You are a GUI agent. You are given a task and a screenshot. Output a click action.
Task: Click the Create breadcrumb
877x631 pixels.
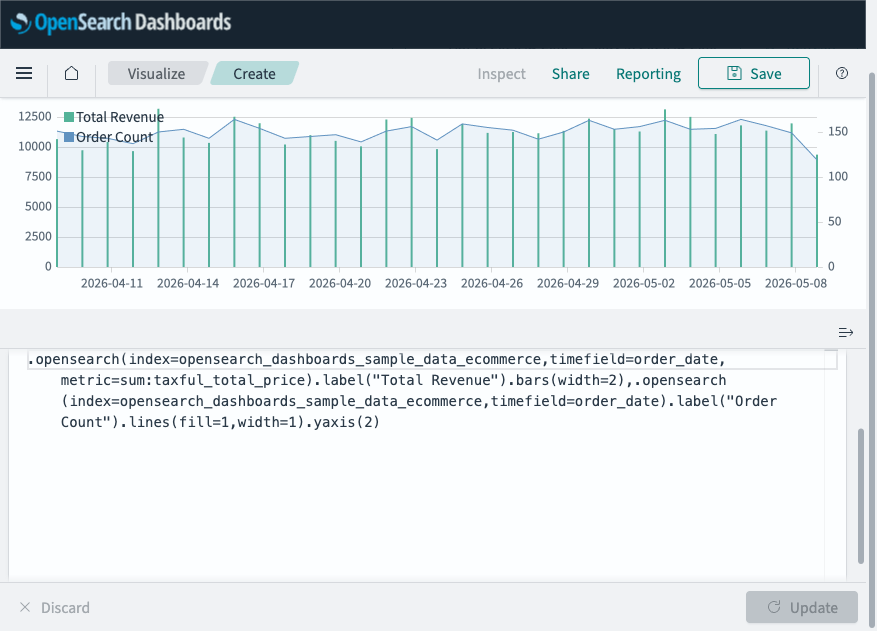254,73
